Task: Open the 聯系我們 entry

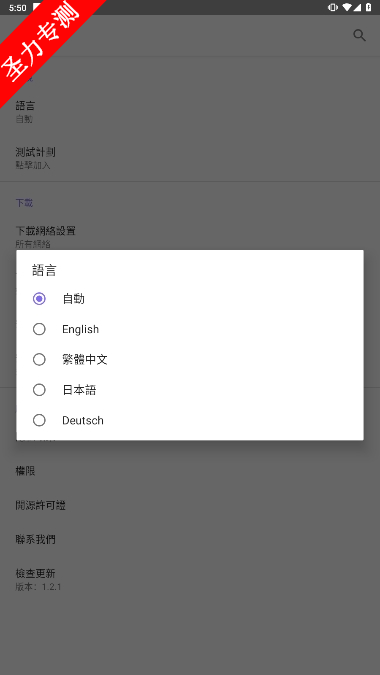Action: pyautogui.click(x=190, y=539)
